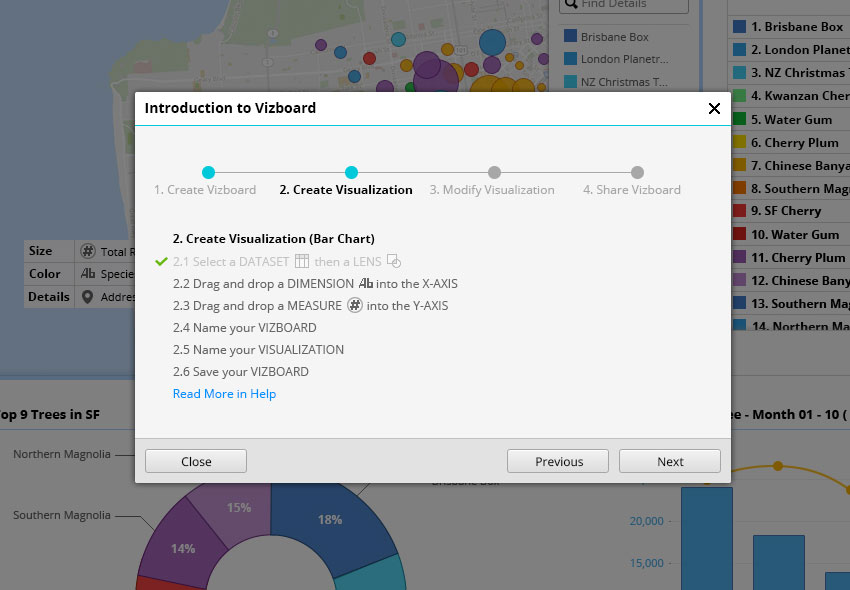The height and width of the screenshot is (590, 850).
Task: Open the '2. Create Visualization' step label
Action: [346, 190]
